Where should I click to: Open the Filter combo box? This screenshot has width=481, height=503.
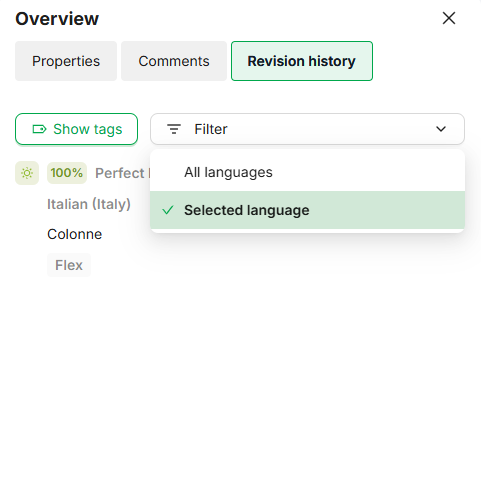[x=307, y=129]
